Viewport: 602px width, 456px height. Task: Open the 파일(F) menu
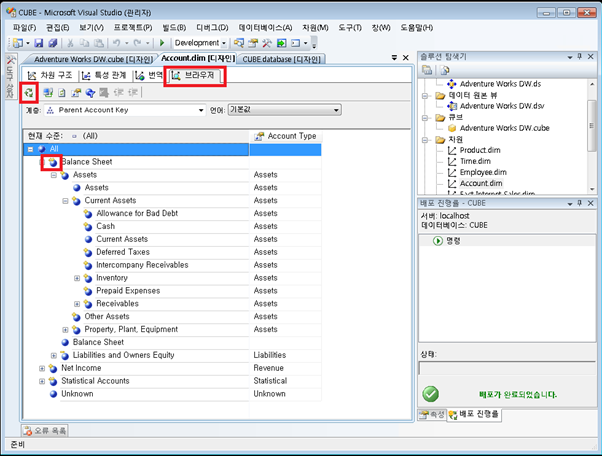(x=25, y=28)
